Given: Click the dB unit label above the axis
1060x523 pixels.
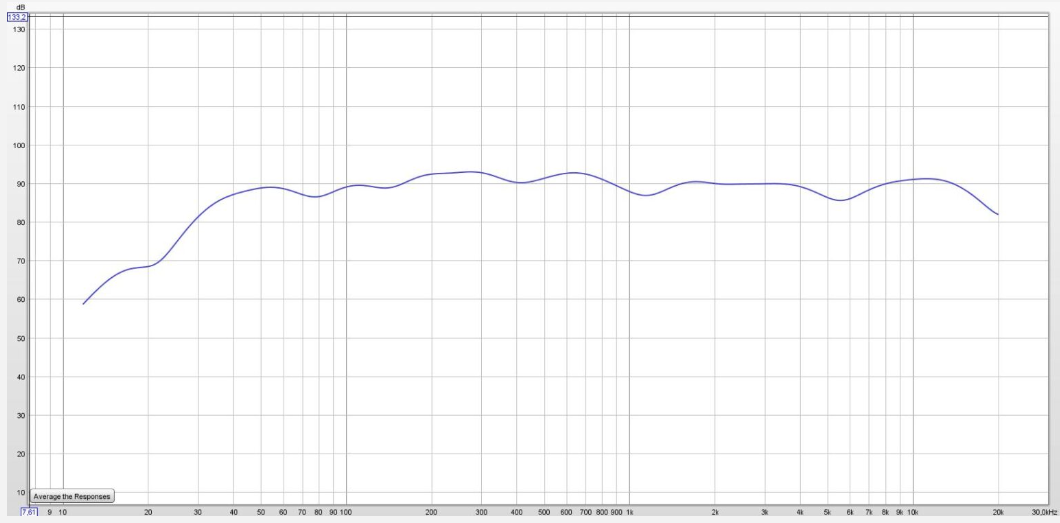Looking at the screenshot, I should [x=20, y=8].
